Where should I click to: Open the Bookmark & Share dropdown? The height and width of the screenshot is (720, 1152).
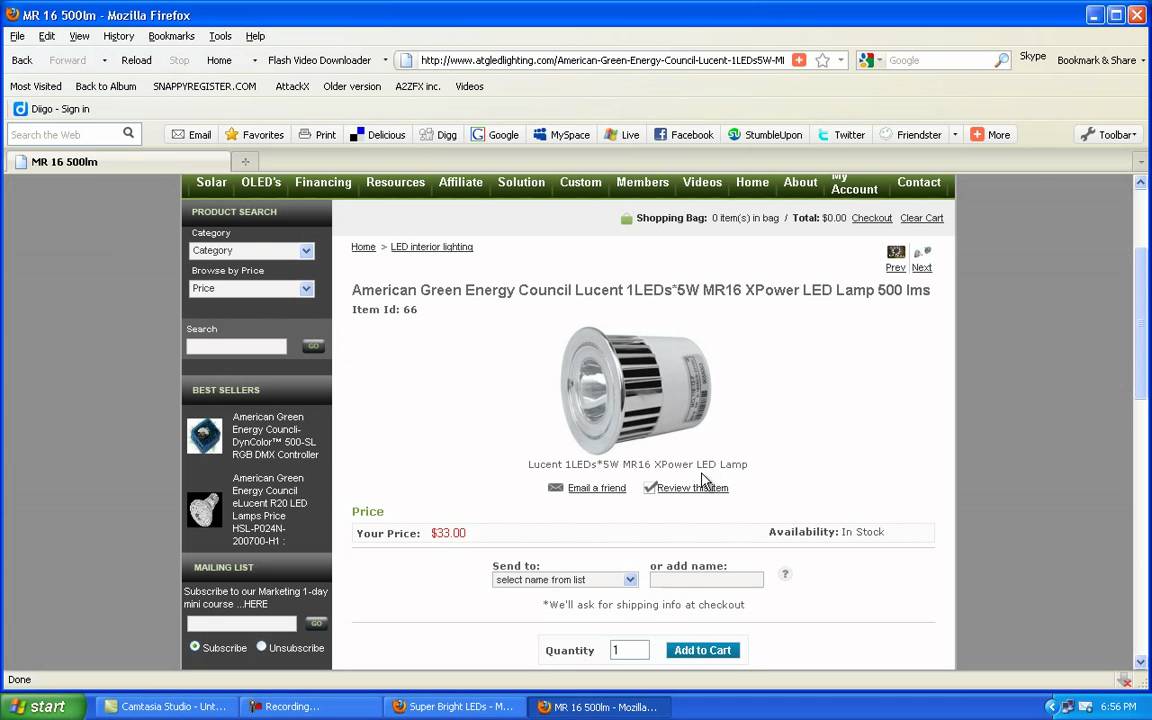[1101, 60]
